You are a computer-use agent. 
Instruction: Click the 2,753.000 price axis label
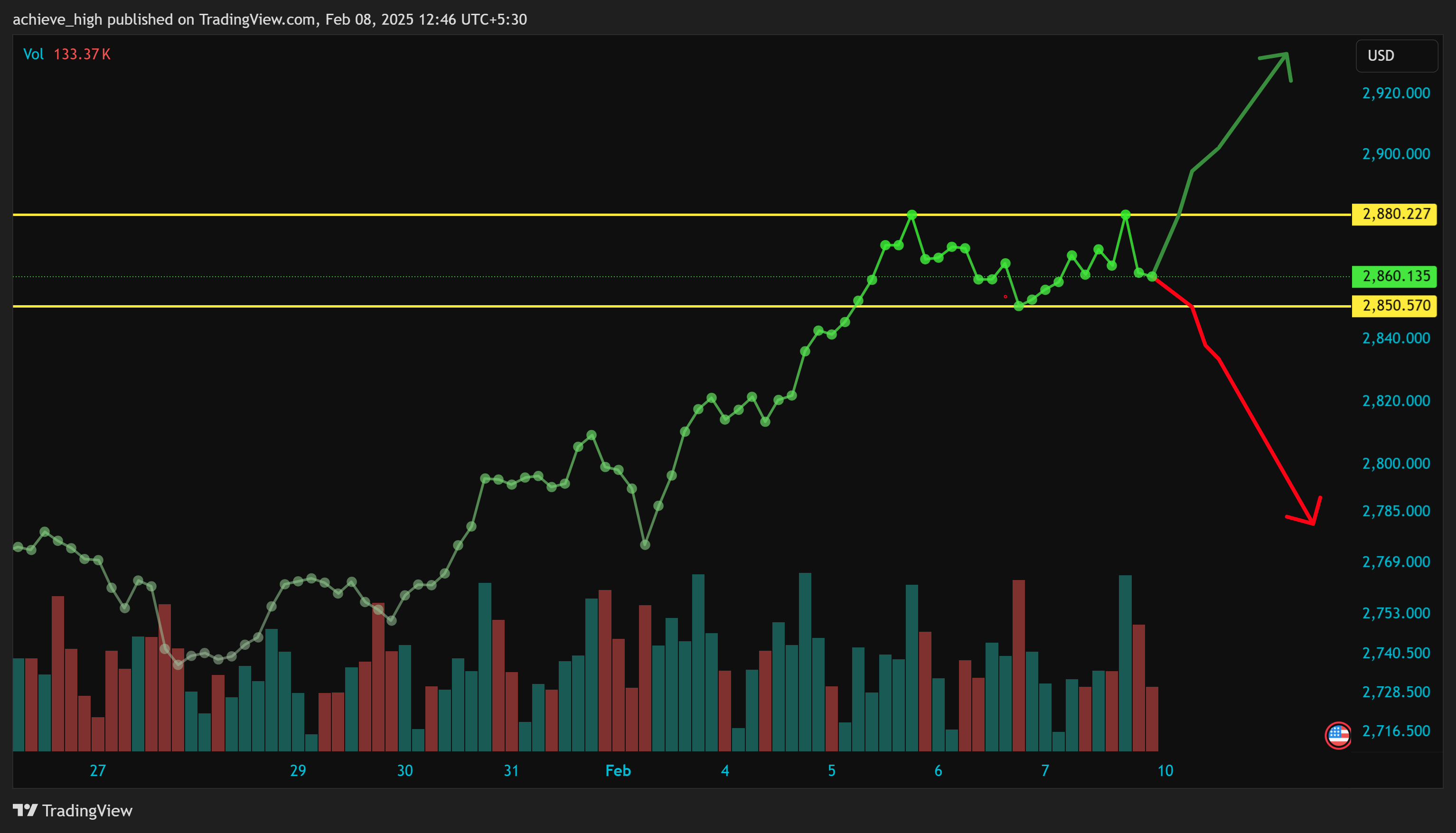pyautogui.click(x=1396, y=613)
